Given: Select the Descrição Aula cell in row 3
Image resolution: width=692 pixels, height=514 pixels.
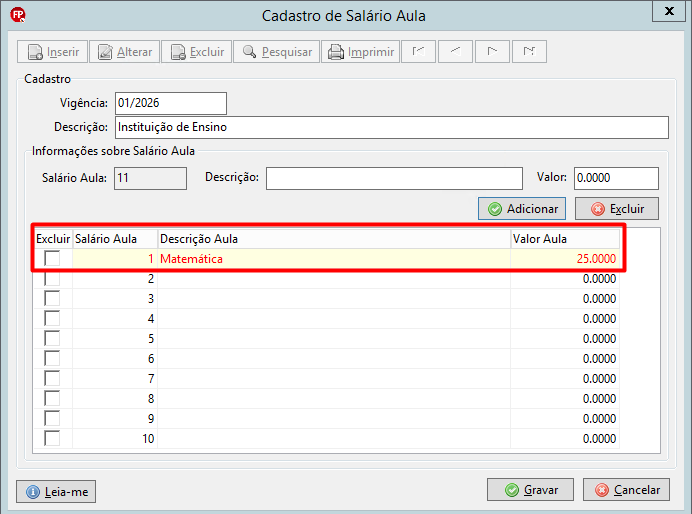Looking at the screenshot, I should 334,299.
